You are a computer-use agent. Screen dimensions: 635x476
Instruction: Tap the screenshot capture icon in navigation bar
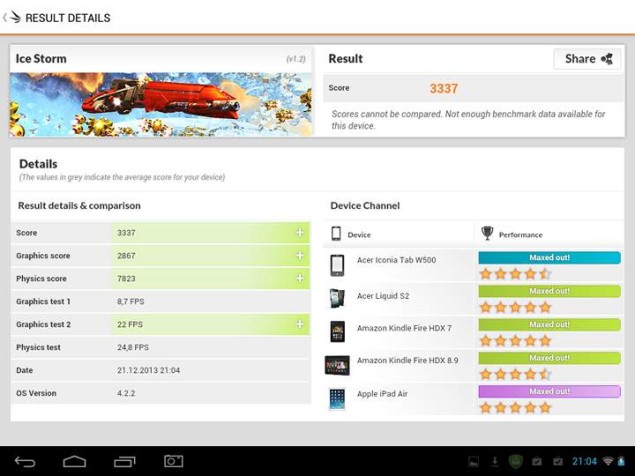[x=174, y=461]
